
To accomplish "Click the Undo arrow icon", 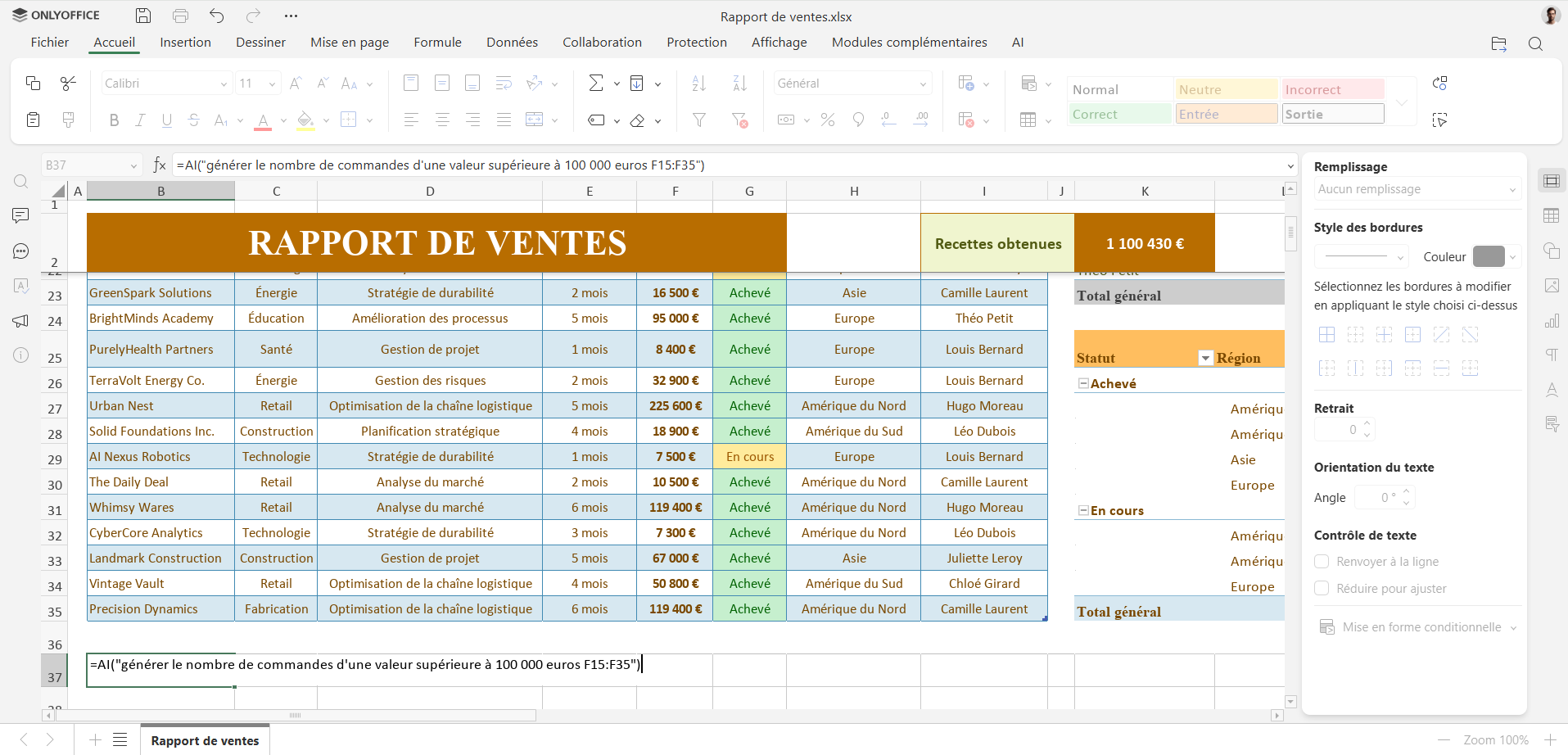I will pyautogui.click(x=216, y=16).
